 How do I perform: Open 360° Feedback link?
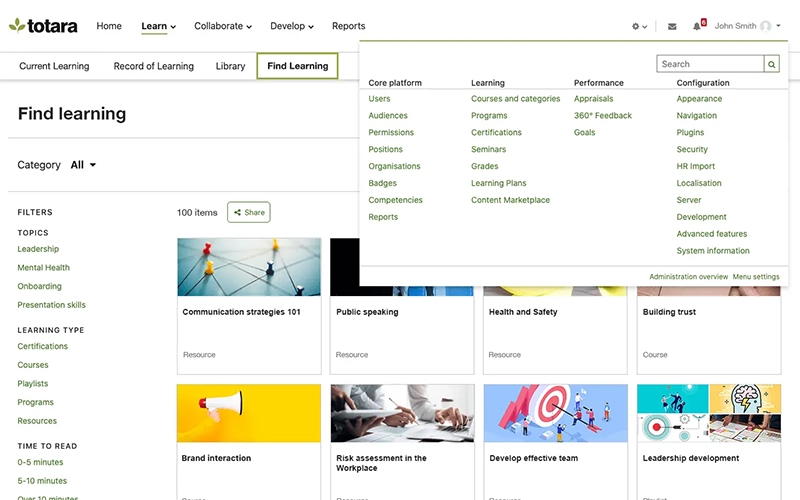(603, 115)
